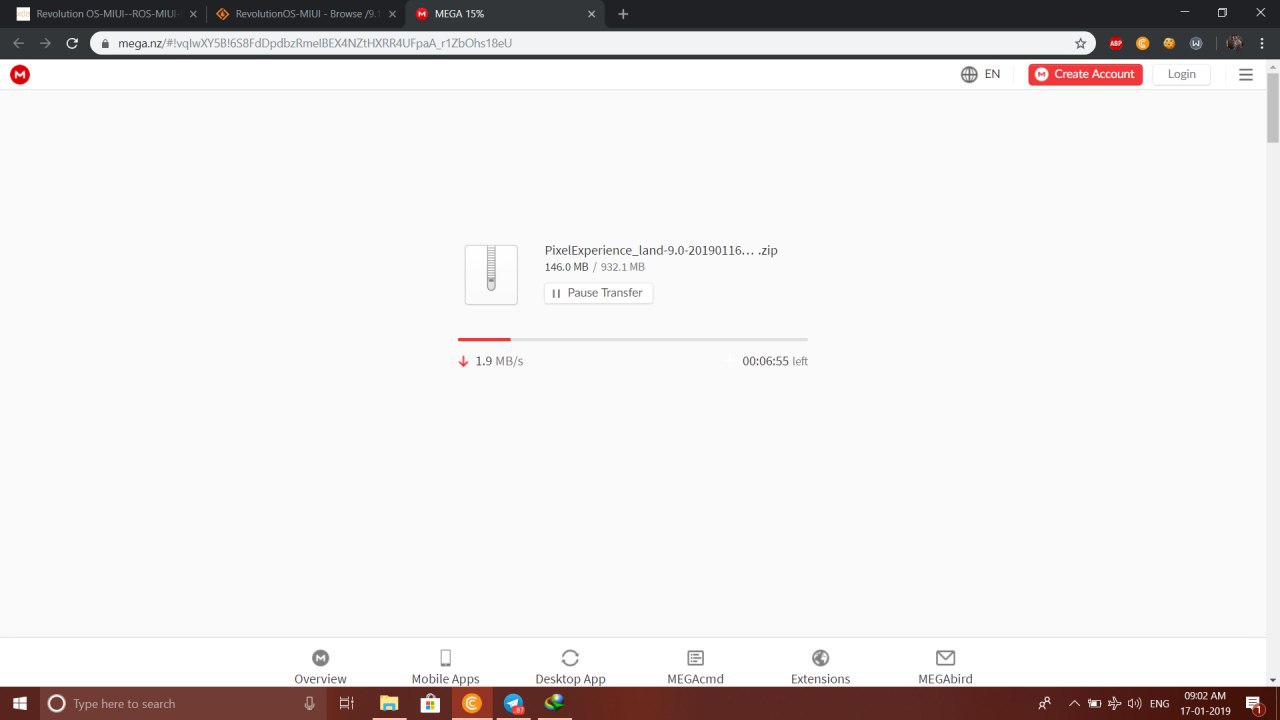The image size is (1280, 720).
Task: Click the zip file thumbnail icon
Action: (491, 275)
